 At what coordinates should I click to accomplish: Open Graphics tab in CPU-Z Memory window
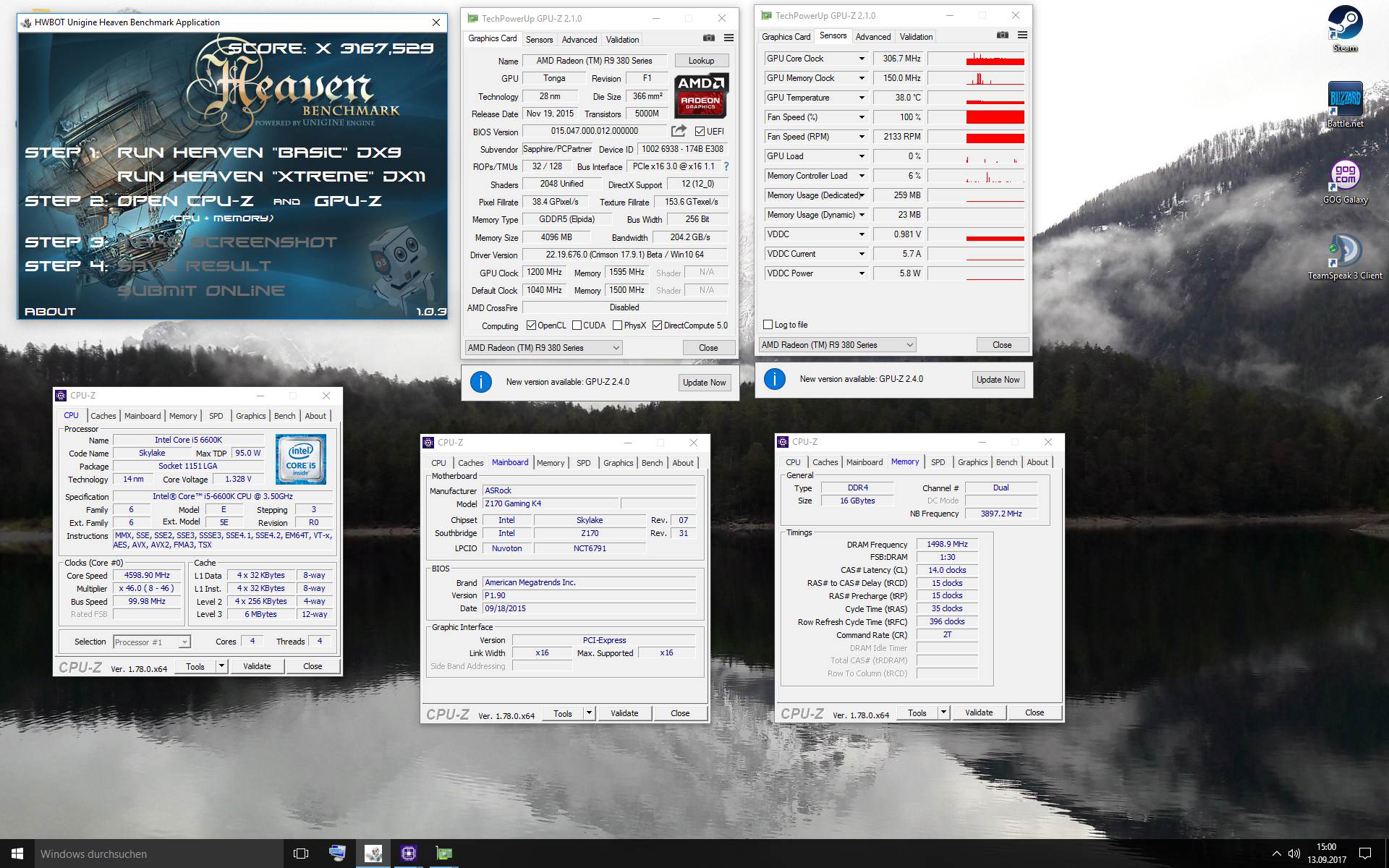pyautogui.click(x=972, y=462)
